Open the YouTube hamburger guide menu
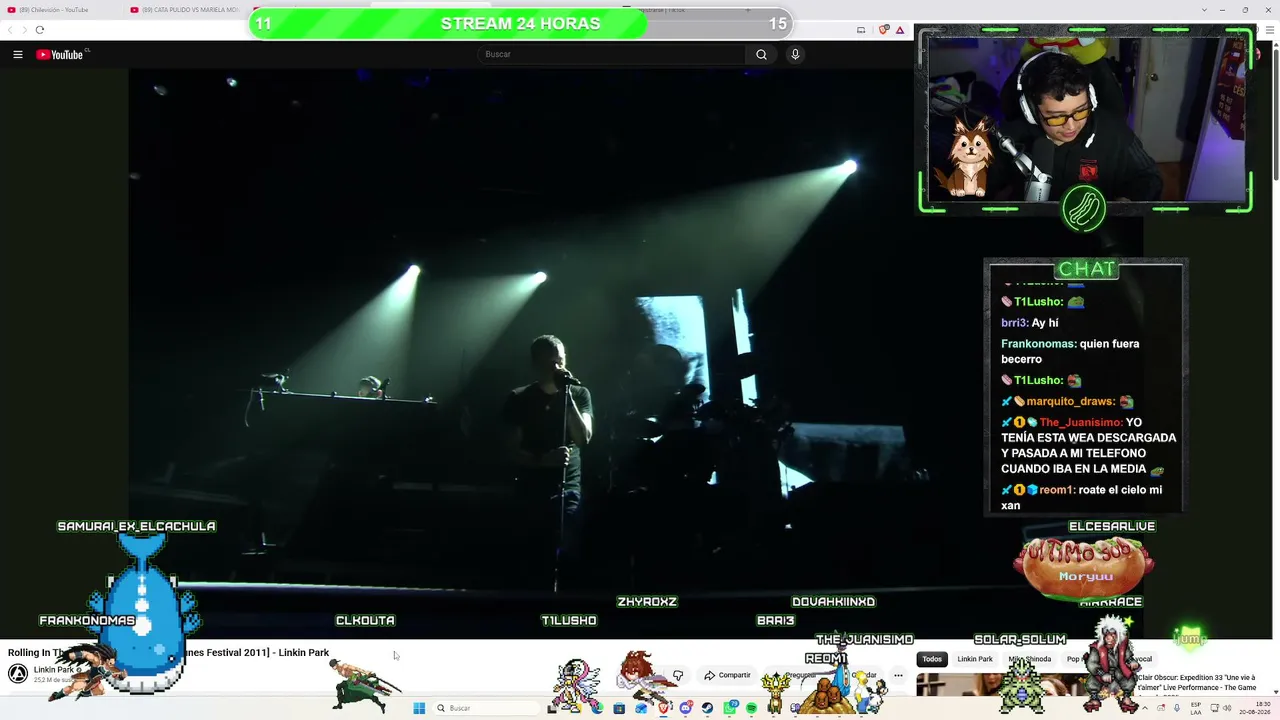The width and height of the screenshot is (1280, 720). [x=18, y=54]
